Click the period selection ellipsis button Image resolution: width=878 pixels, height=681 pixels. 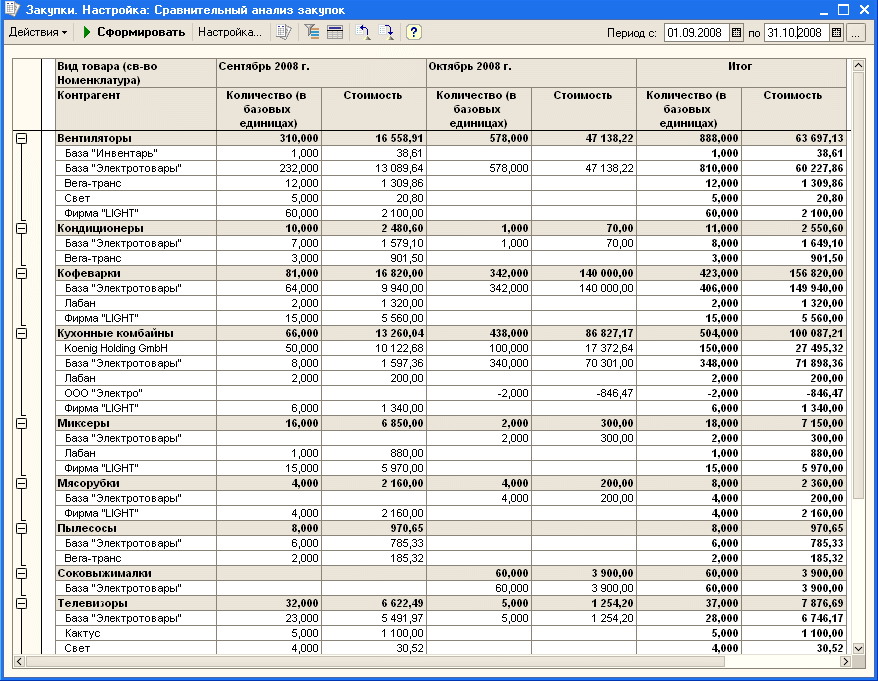(x=856, y=33)
